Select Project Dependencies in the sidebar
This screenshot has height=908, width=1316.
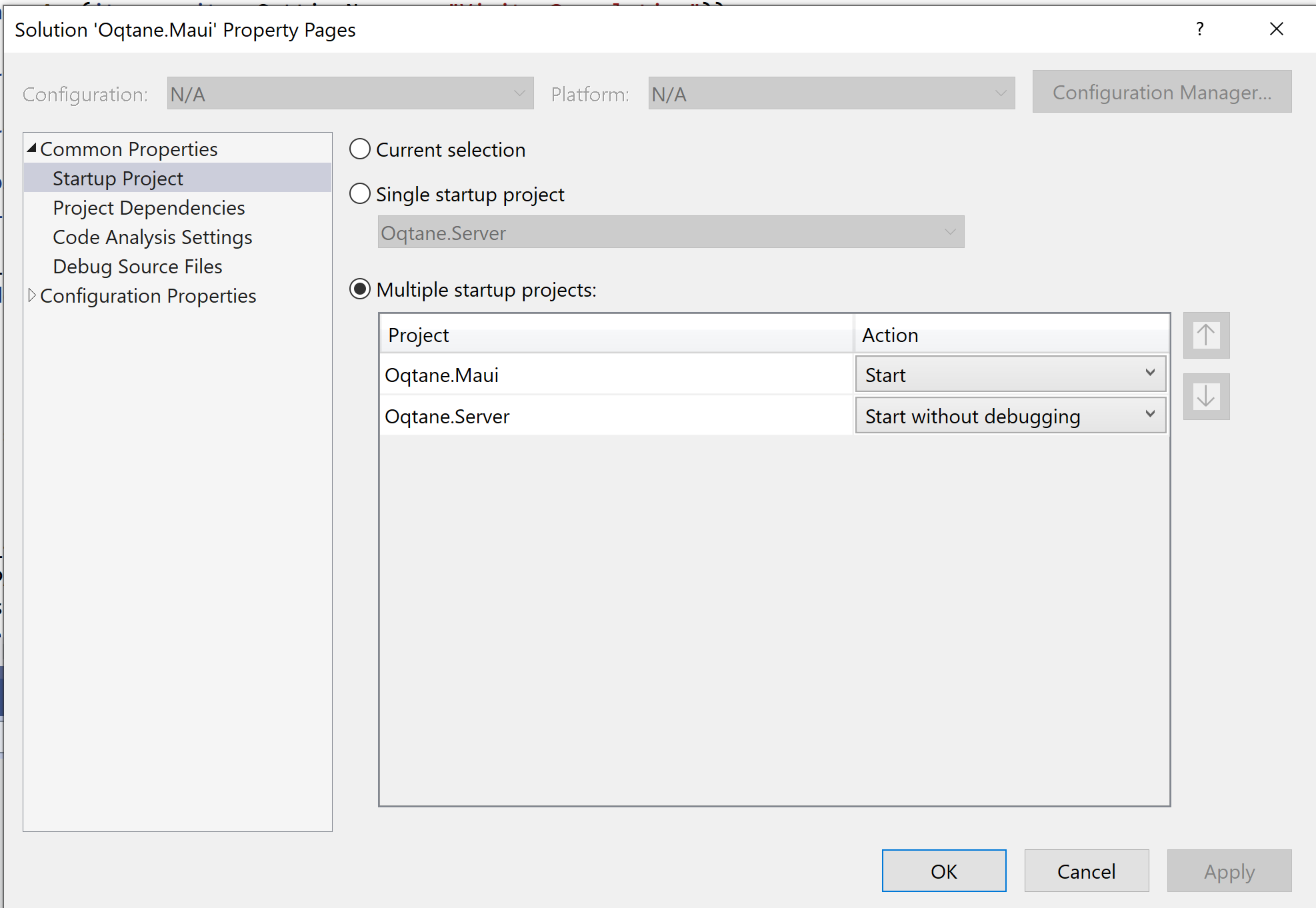click(148, 207)
